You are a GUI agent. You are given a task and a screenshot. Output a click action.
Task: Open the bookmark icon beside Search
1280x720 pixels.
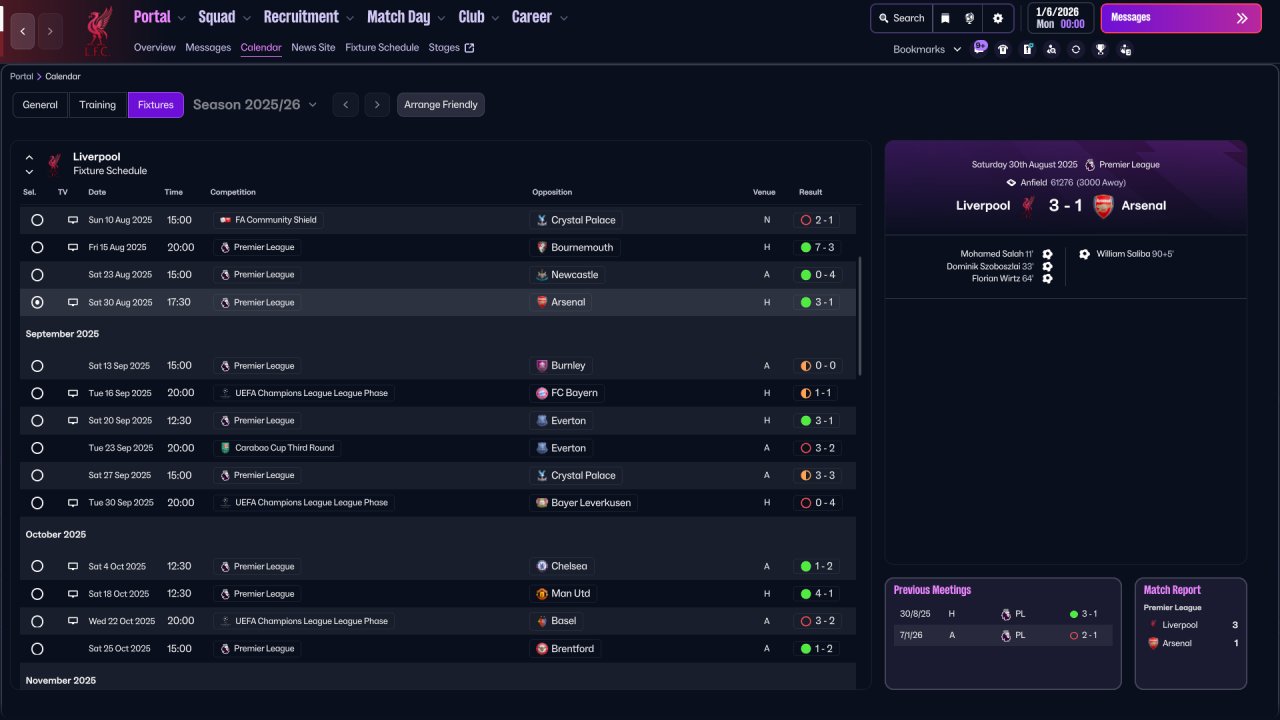[945, 18]
